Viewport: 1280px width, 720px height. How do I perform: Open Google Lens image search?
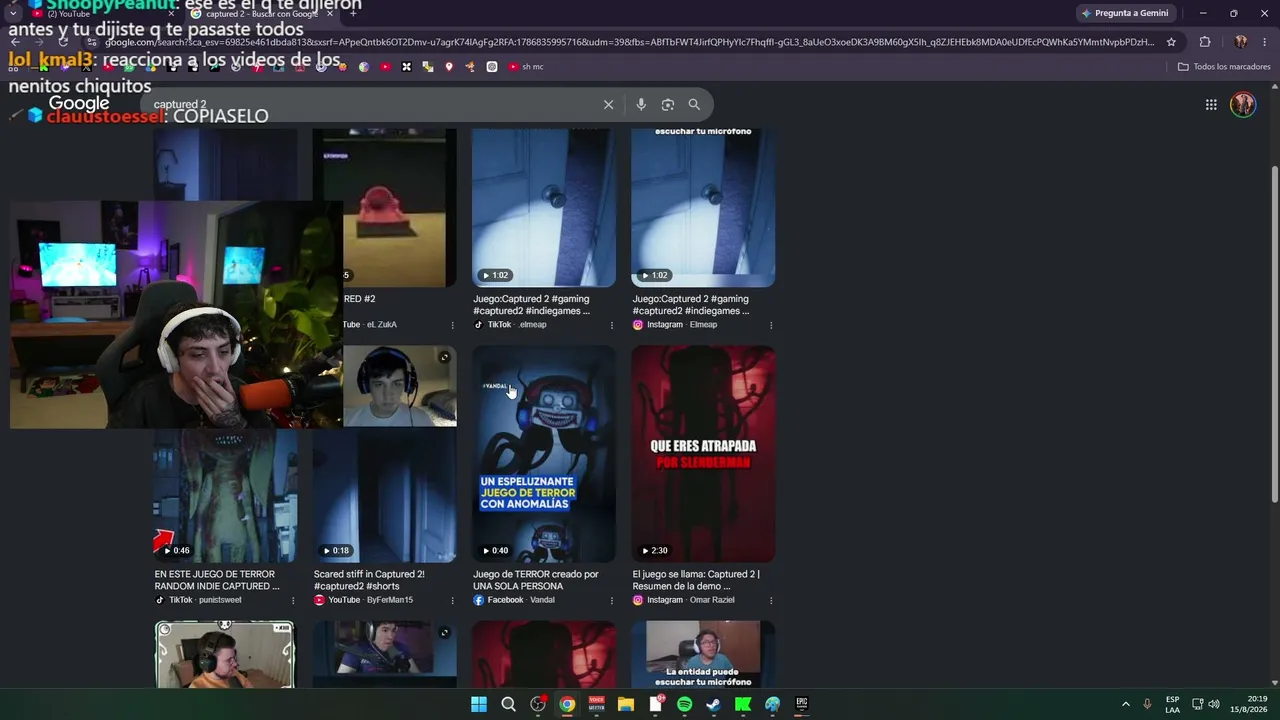point(668,104)
